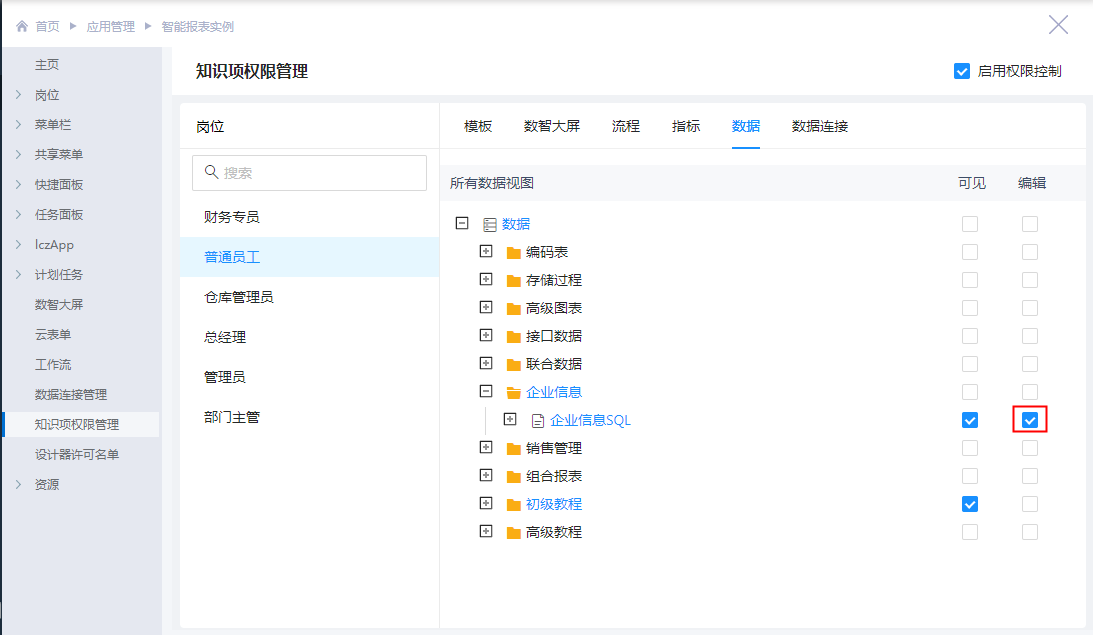
Task: Click the search magnifier icon
Action: tap(211, 172)
